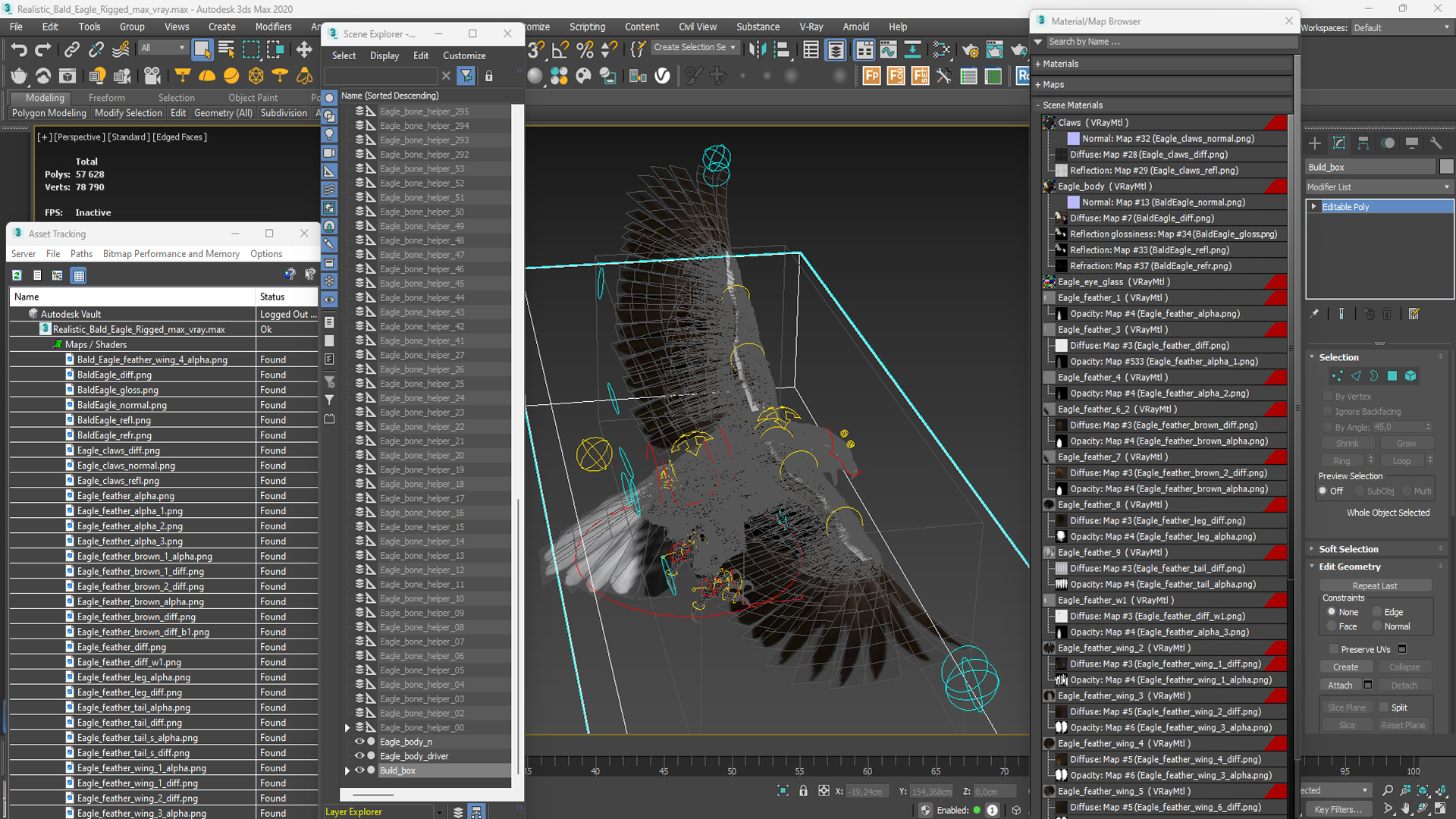Open the V-Ray menu
This screenshot has height=819, width=1456.
(811, 27)
